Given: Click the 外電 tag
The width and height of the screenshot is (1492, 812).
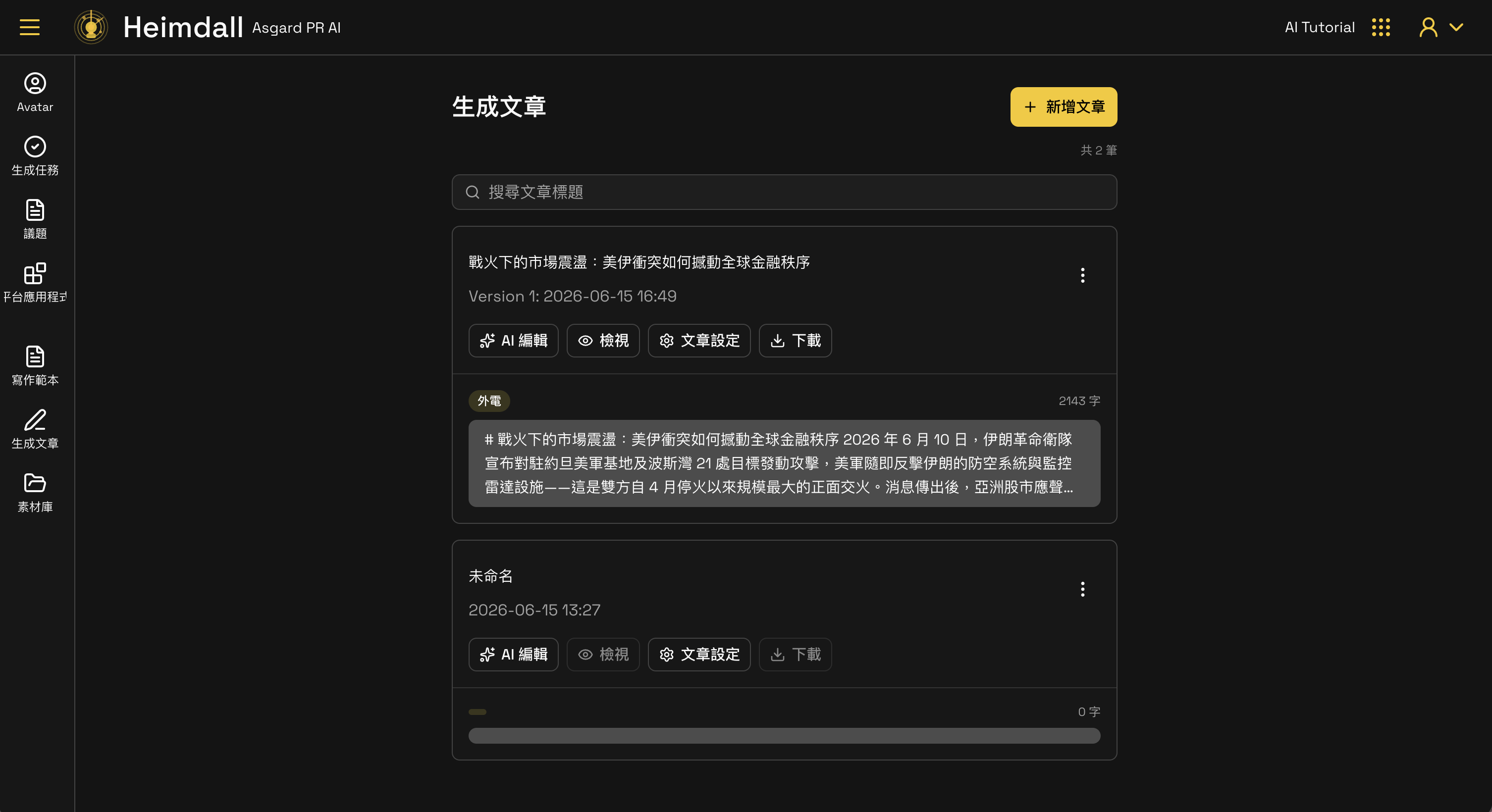Looking at the screenshot, I should 489,401.
